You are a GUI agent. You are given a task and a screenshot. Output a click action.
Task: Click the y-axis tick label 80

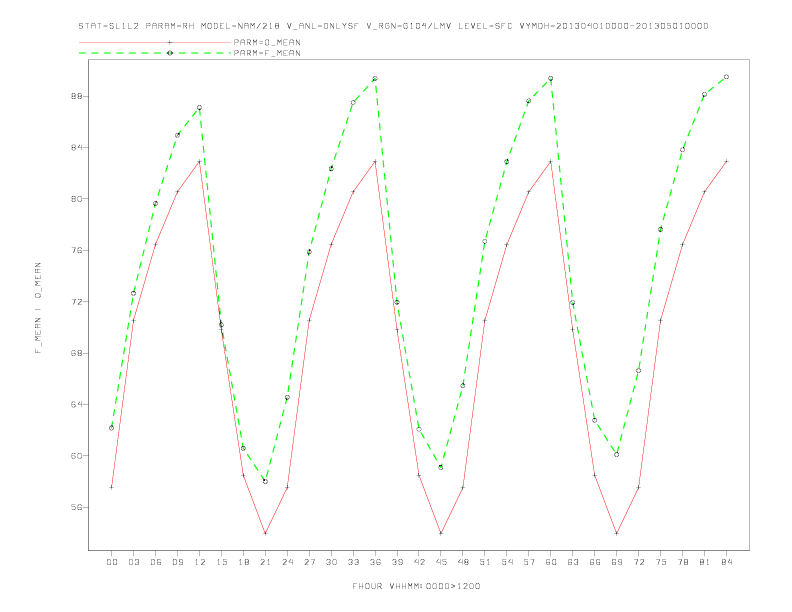(x=77, y=199)
